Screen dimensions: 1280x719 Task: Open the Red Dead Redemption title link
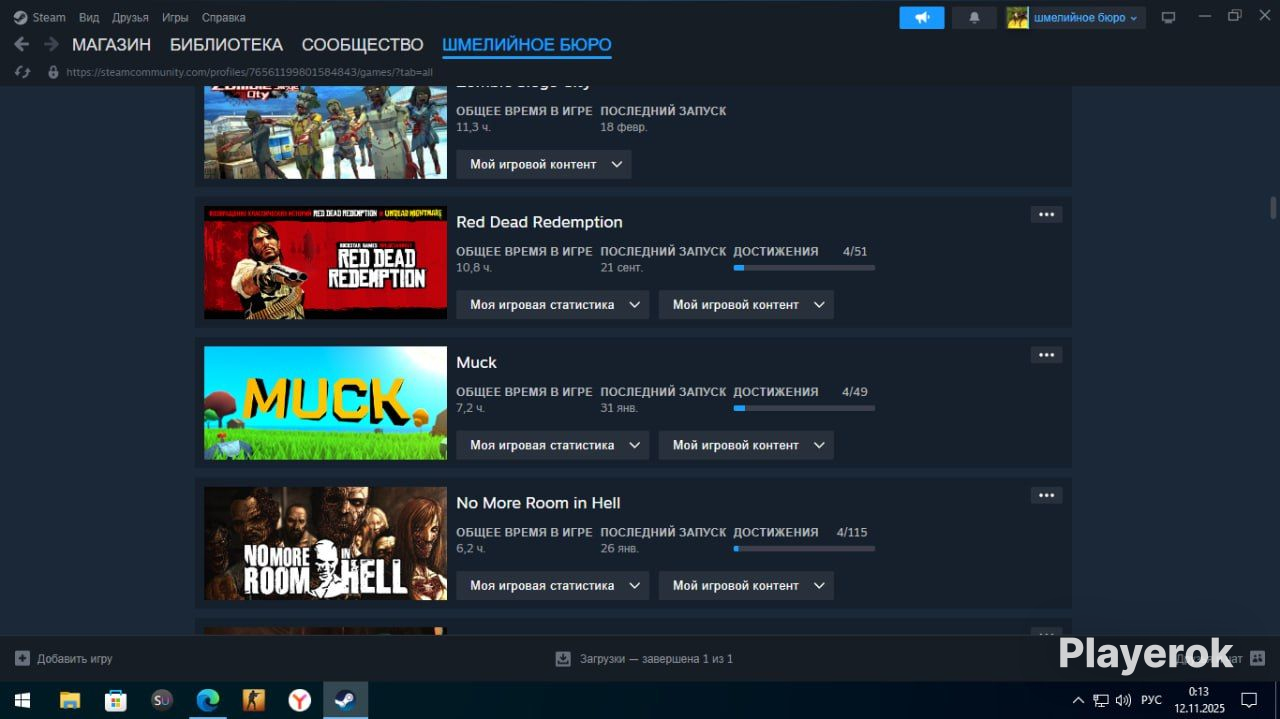click(x=539, y=222)
